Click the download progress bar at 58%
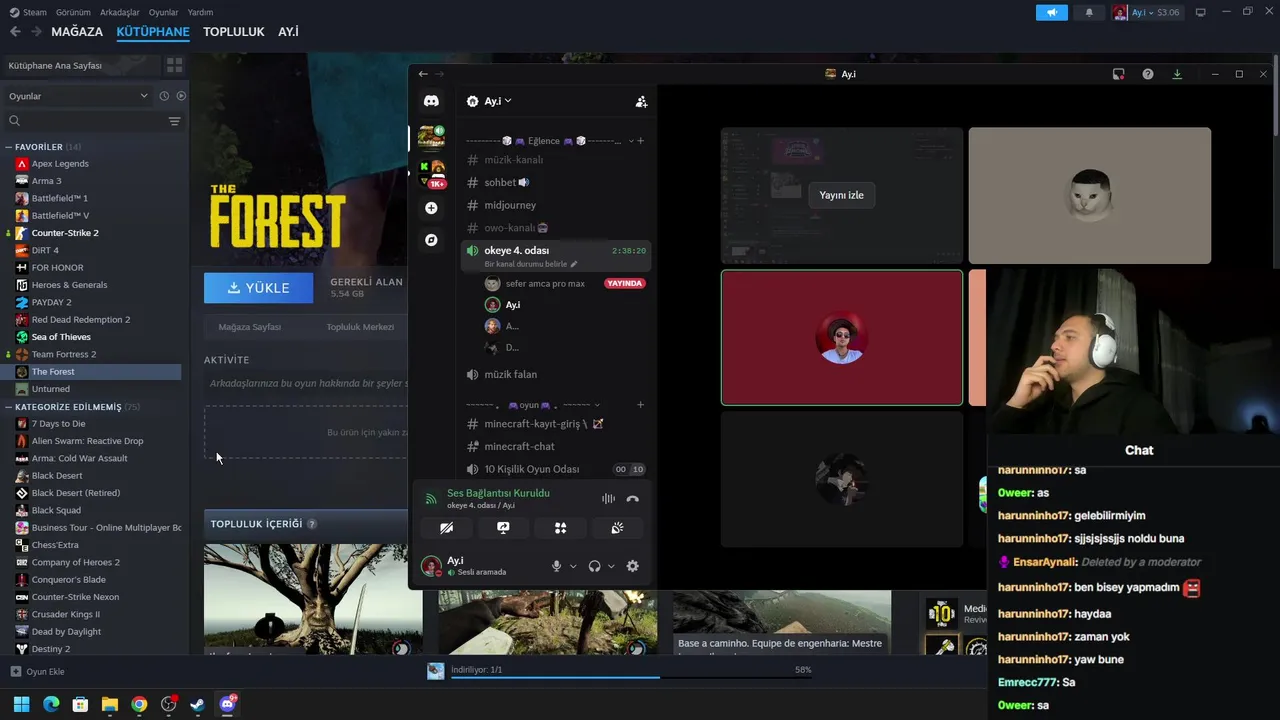Screen dimensions: 1280x720 [x=631, y=677]
